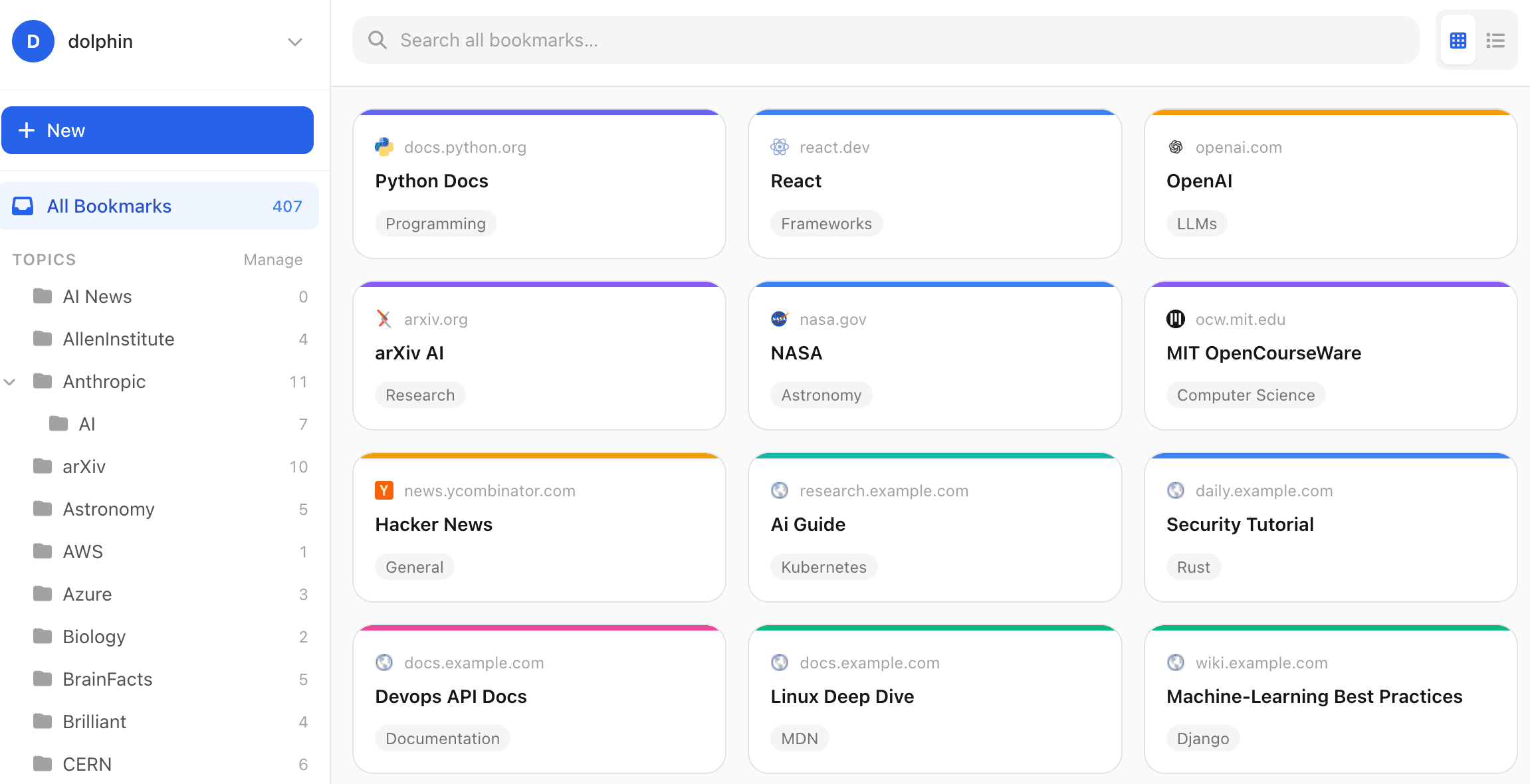This screenshot has width=1530, height=784.
Task: Open the Biology topic
Action: tap(160, 637)
